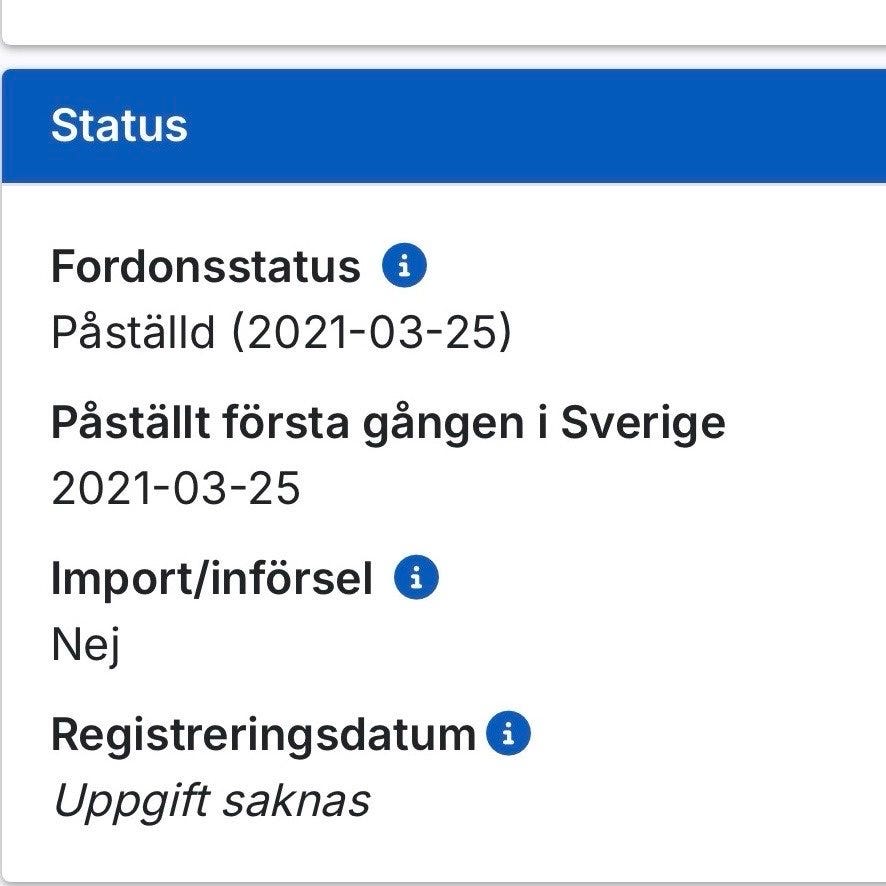Click the Påställd status text
The width and height of the screenshot is (886, 886).
(x=133, y=332)
